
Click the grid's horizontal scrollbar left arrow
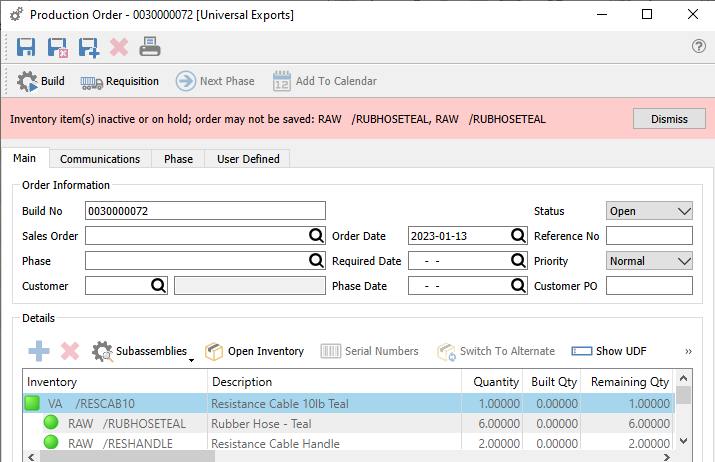(31, 457)
